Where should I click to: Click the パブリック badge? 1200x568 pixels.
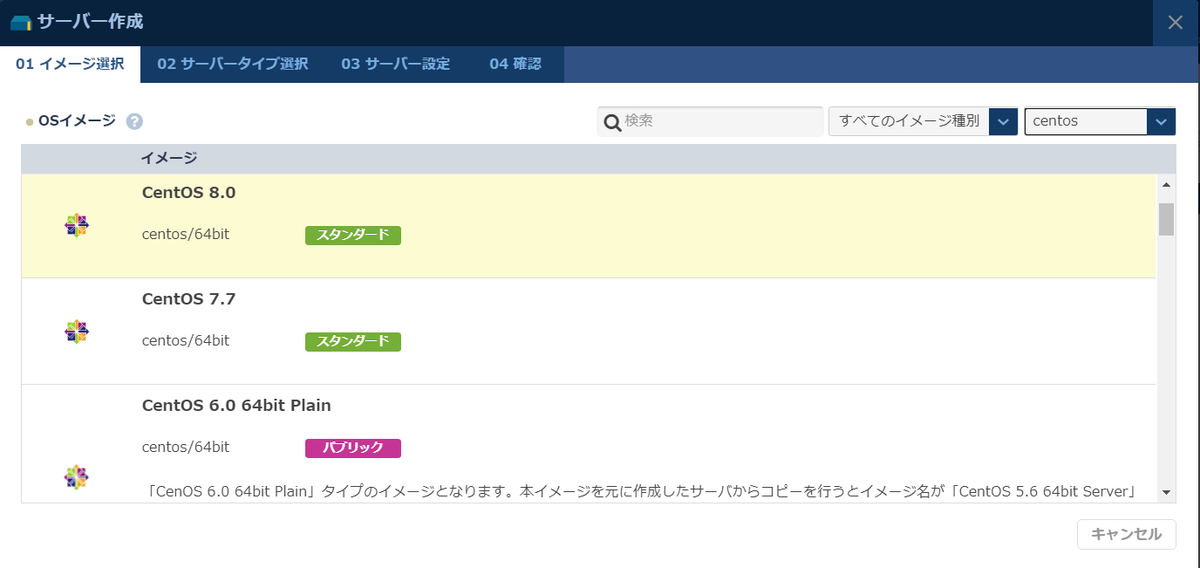pos(353,448)
